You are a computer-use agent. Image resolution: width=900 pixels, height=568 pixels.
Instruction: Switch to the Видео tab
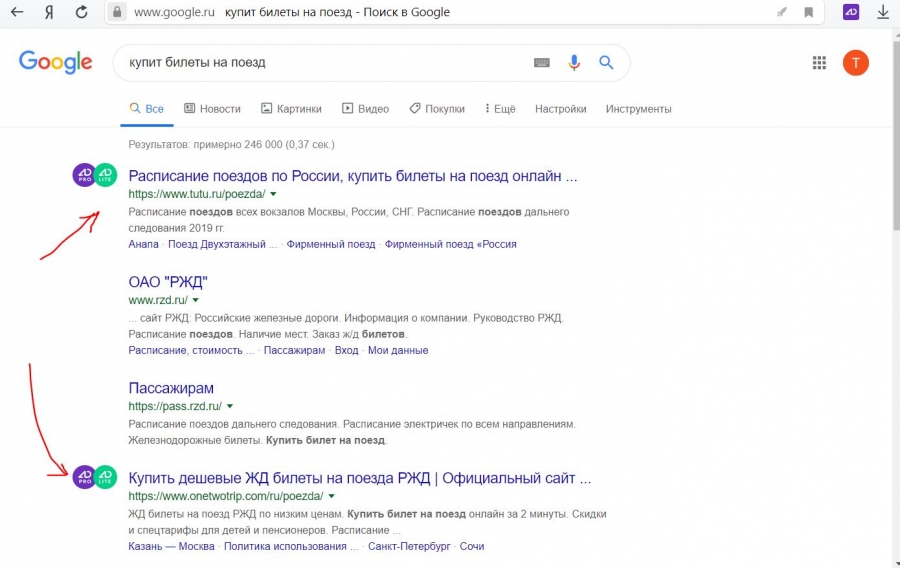pyautogui.click(x=366, y=108)
